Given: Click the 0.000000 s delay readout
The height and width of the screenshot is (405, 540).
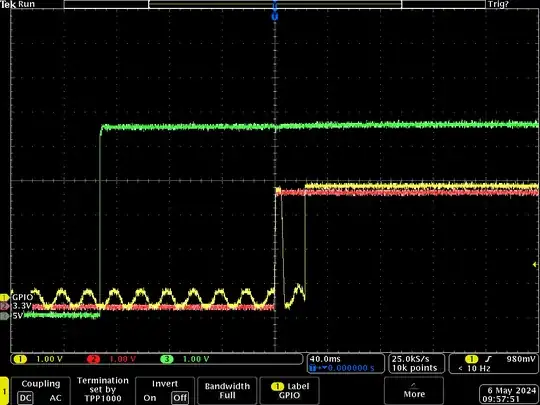Looking at the screenshot, I should click(x=351, y=368).
